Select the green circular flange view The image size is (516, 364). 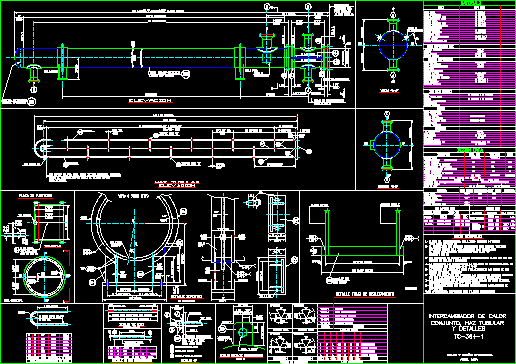point(44,276)
